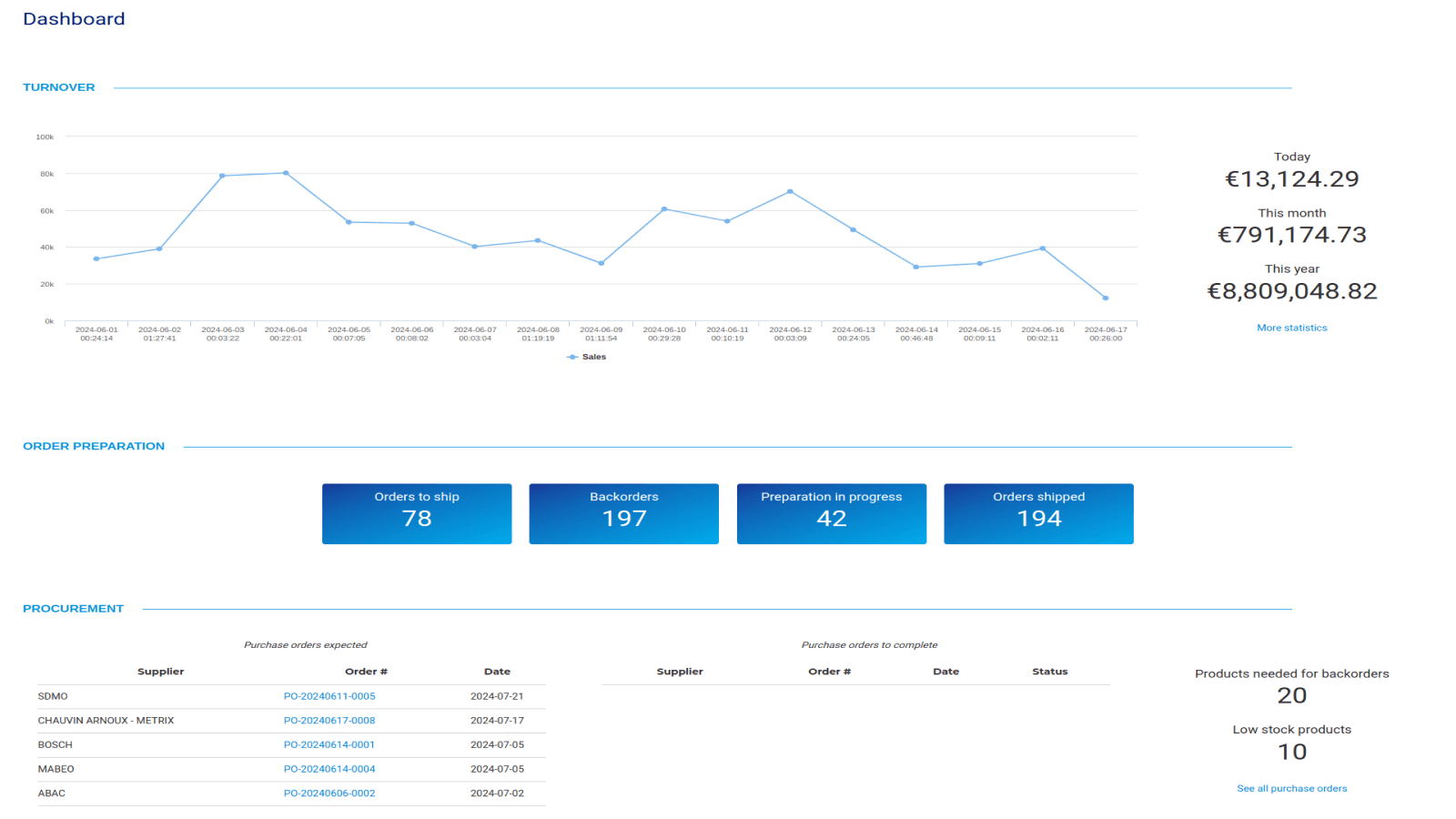Click the Today turnover amount €13,124.29
1456x819 pixels.
(x=1292, y=178)
